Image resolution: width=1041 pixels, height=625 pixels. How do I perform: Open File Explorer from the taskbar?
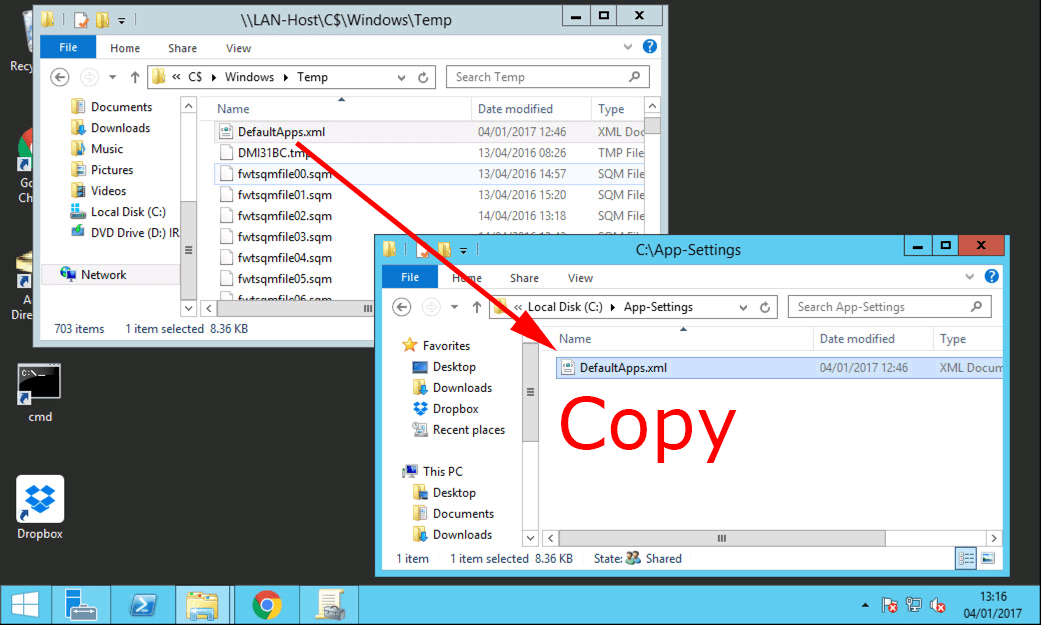point(204,605)
